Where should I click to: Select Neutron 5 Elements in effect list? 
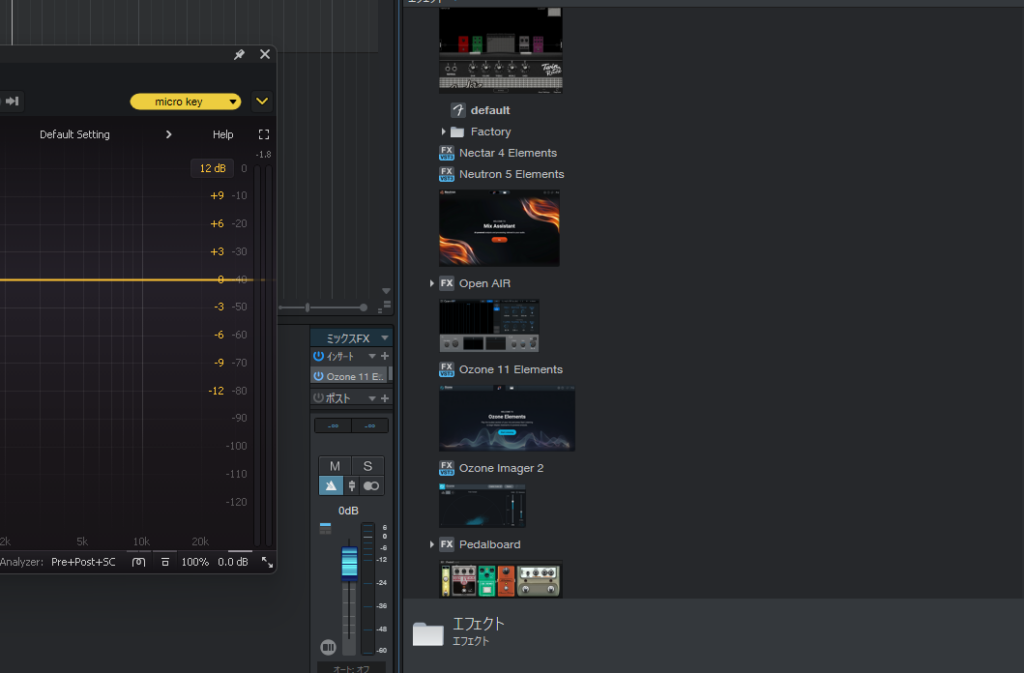pyautogui.click(x=511, y=174)
